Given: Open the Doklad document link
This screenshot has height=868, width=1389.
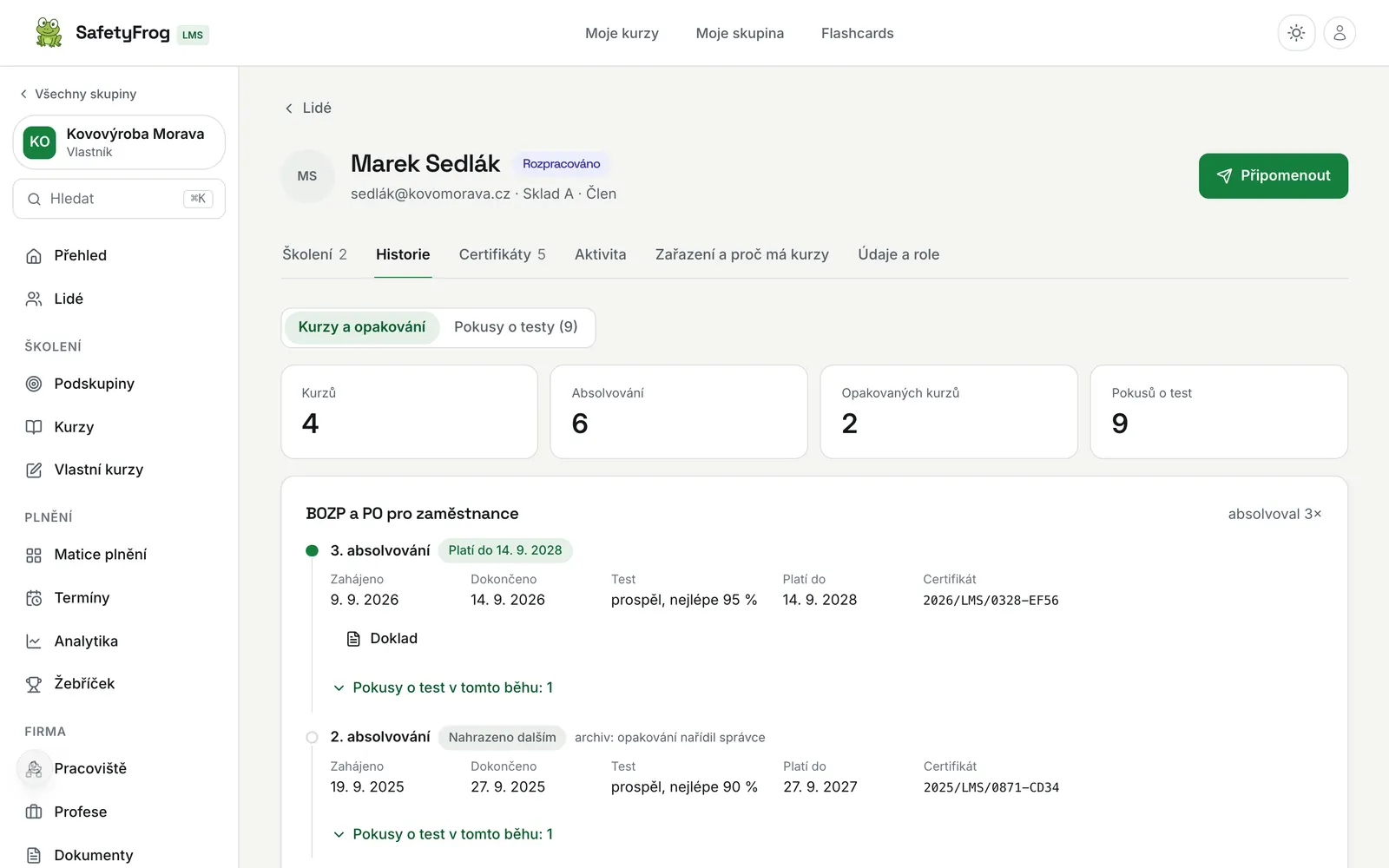Looking at the screenshot, I should coord(382,639).
